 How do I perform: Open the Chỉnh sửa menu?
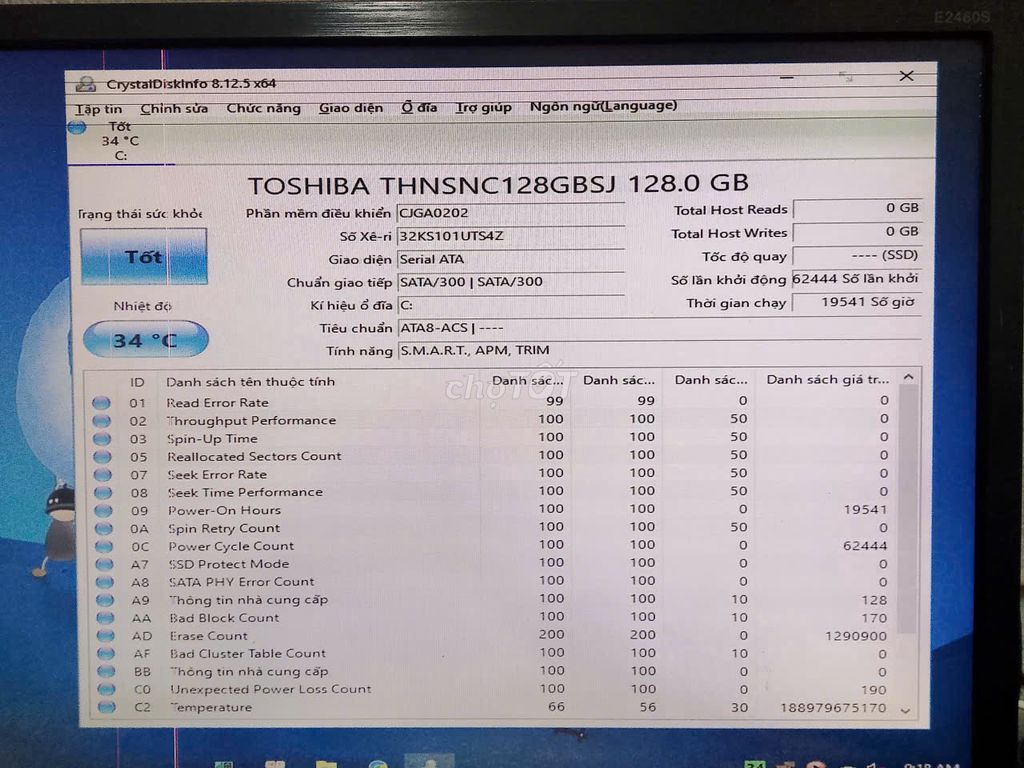[174, 108]
